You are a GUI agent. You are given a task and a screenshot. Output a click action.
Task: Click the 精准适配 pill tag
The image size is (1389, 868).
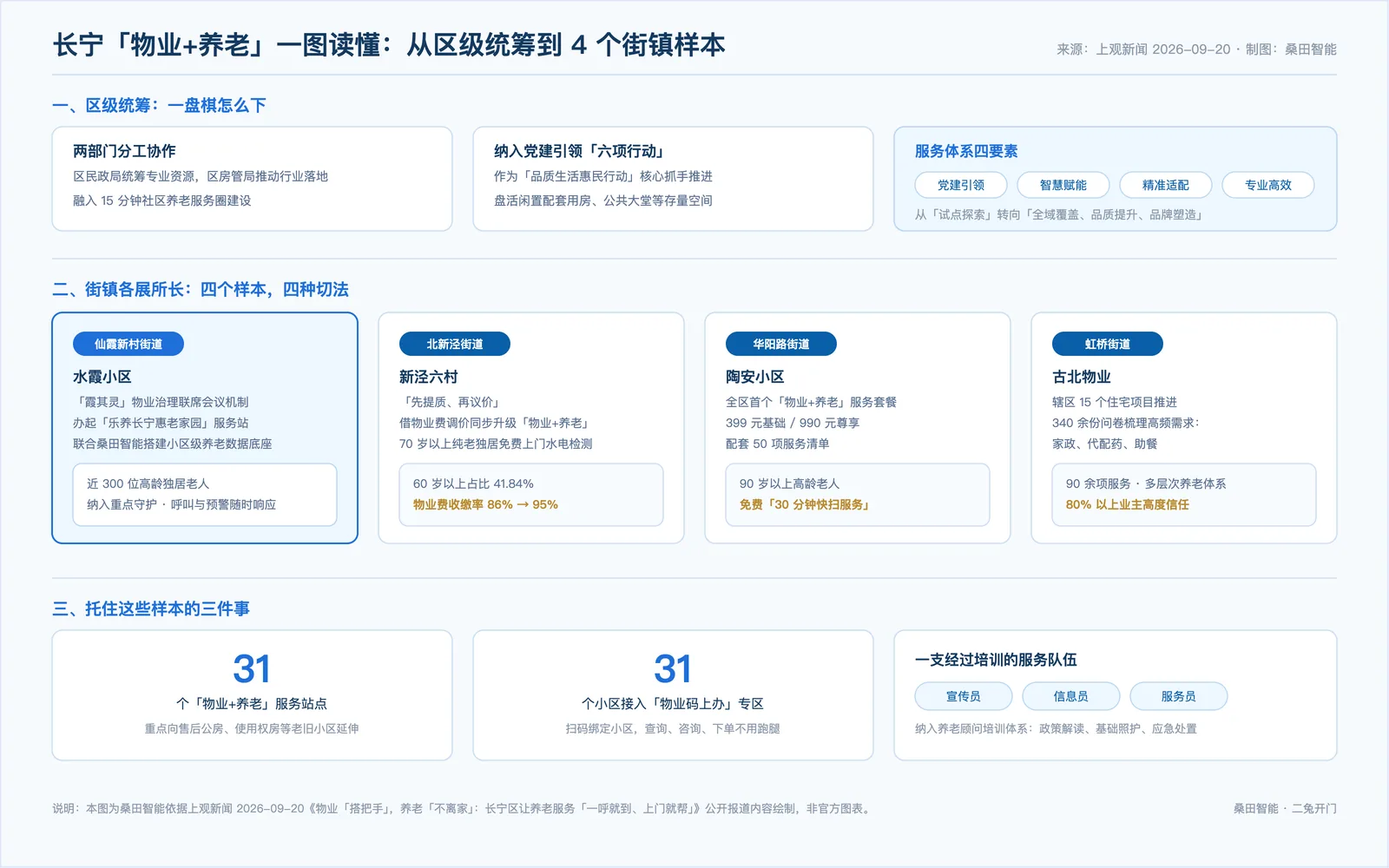[x=1166, y=185]
